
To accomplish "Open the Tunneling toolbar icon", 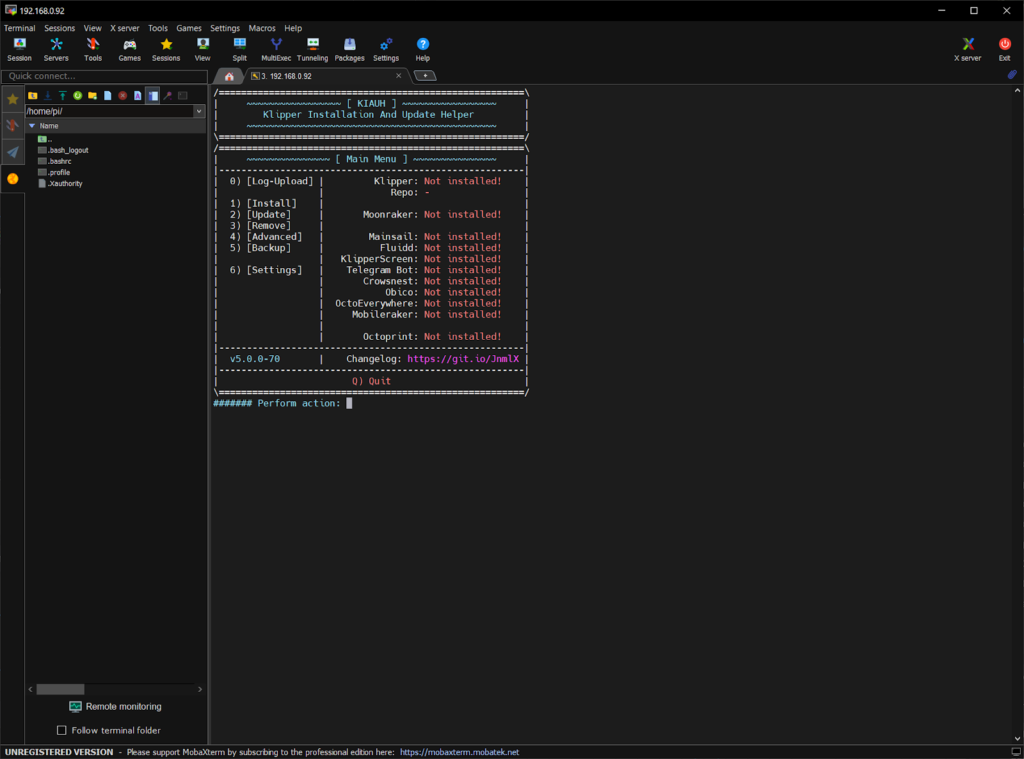I will 313,49.
